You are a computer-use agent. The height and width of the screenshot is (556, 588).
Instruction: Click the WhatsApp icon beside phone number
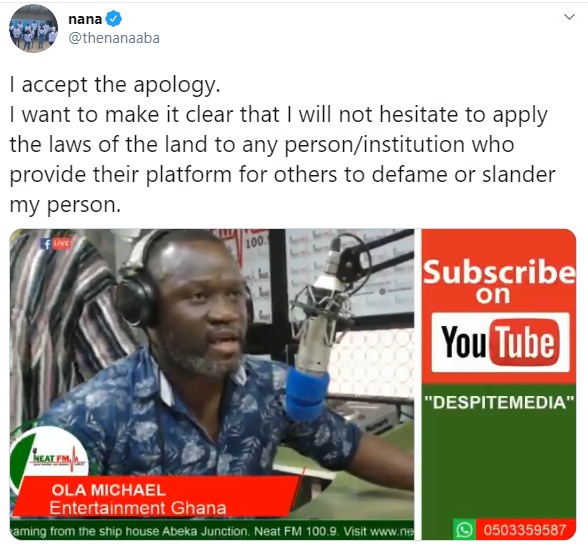[x=464, y=530]
